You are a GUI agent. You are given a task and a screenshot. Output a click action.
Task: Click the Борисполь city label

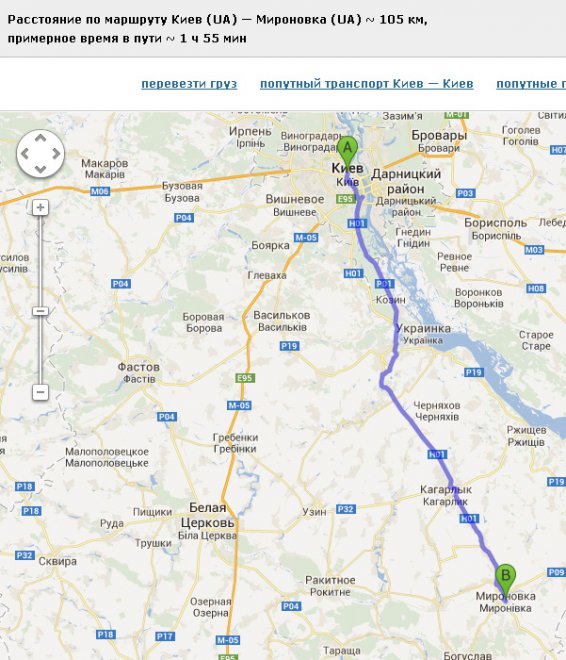coord(495,223)
